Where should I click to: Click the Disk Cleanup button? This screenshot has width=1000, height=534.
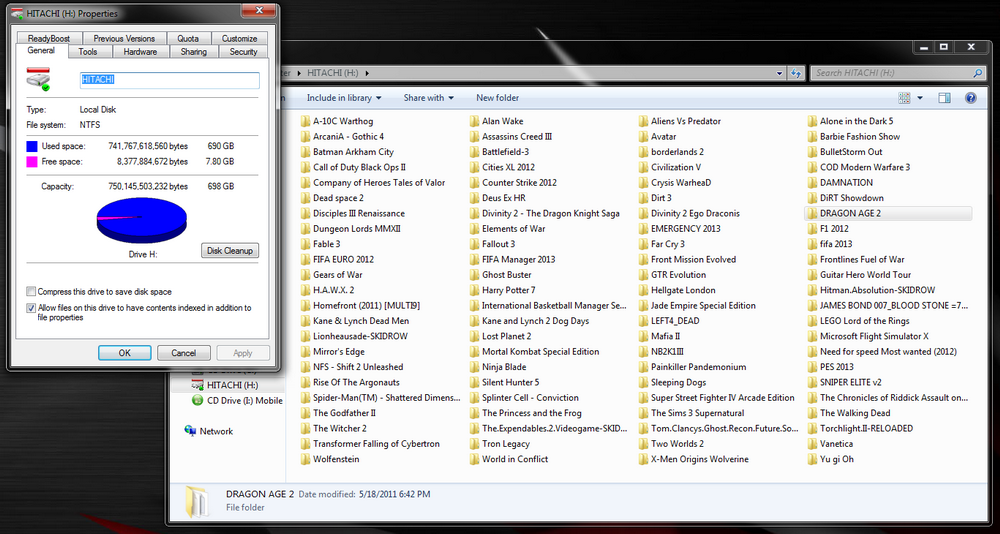[x=230, y=251]
